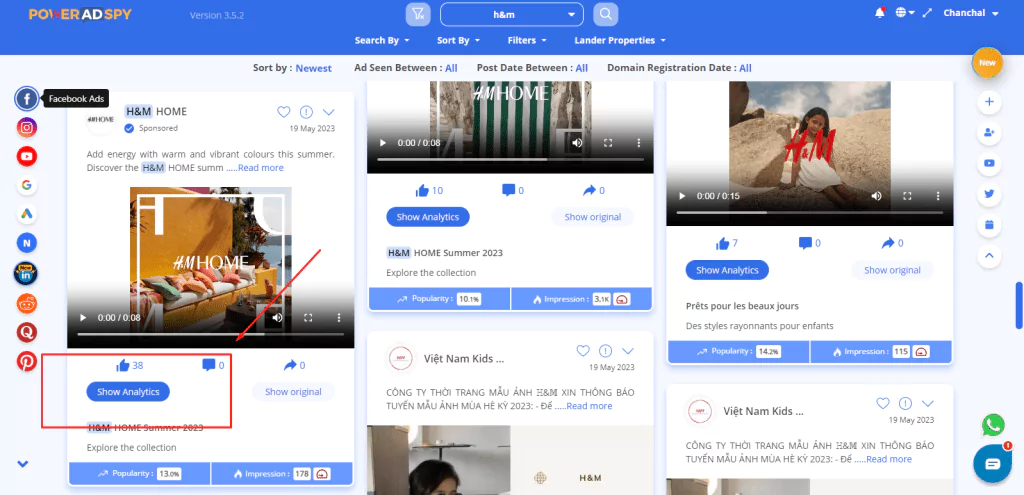
Task: Play the 0:15 kids H&M video
Action: tap(682, 196)
